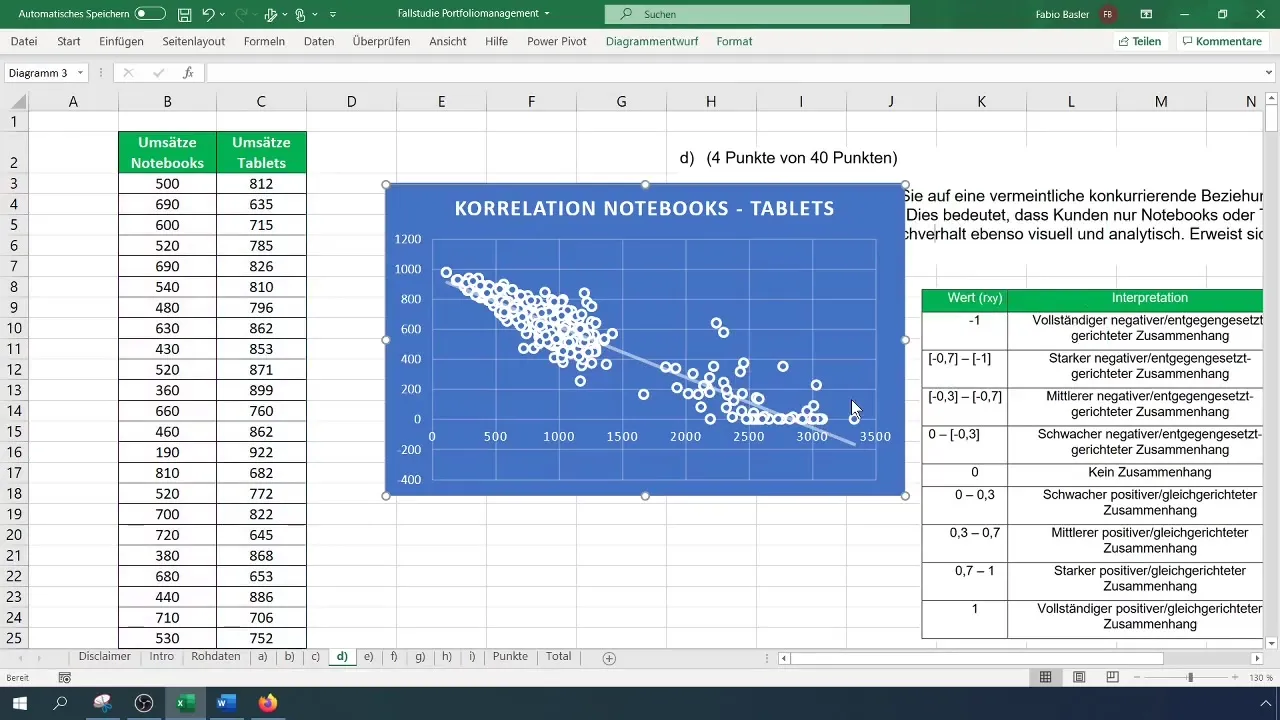The image size is (1280, 720).
Task: Open the Undo history dropdown arrow
Action: coord(224,15)
